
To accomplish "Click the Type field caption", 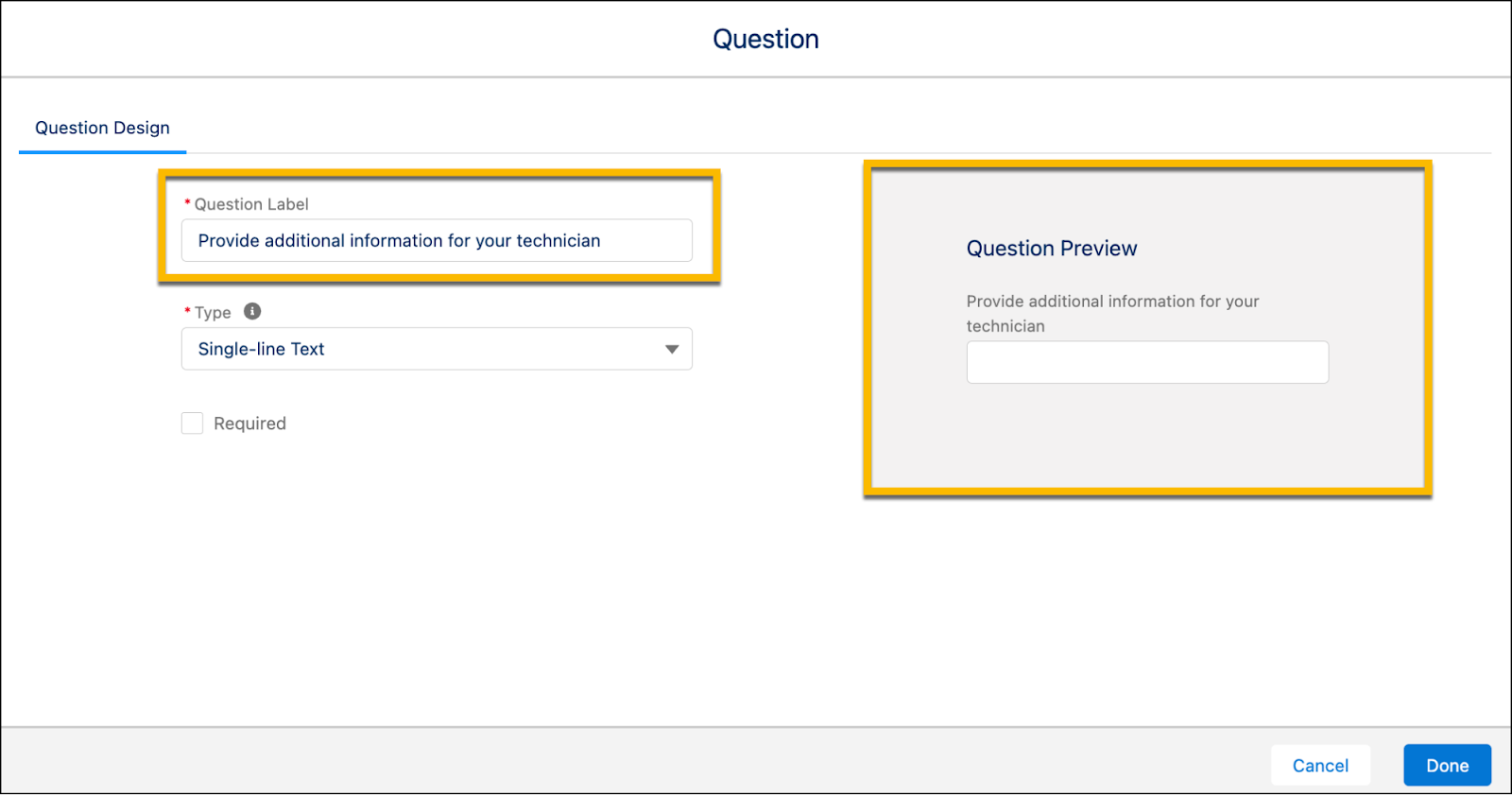I will pyautogui.click(x=213, y=313).
